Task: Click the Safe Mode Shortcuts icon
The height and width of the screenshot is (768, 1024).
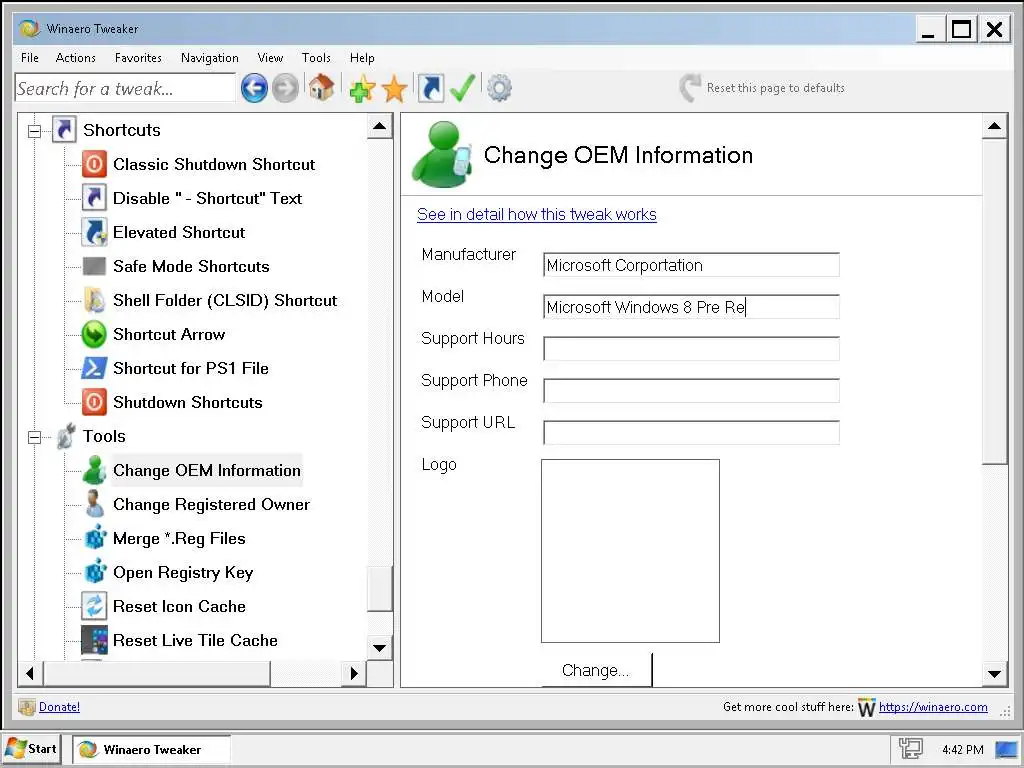Action: [x=94, y=266]
